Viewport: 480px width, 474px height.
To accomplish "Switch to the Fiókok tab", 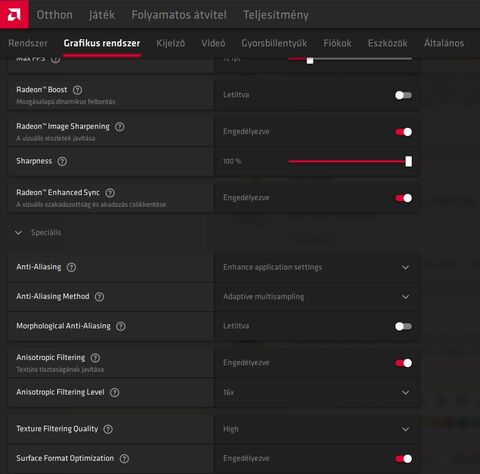I will point(337,43).
